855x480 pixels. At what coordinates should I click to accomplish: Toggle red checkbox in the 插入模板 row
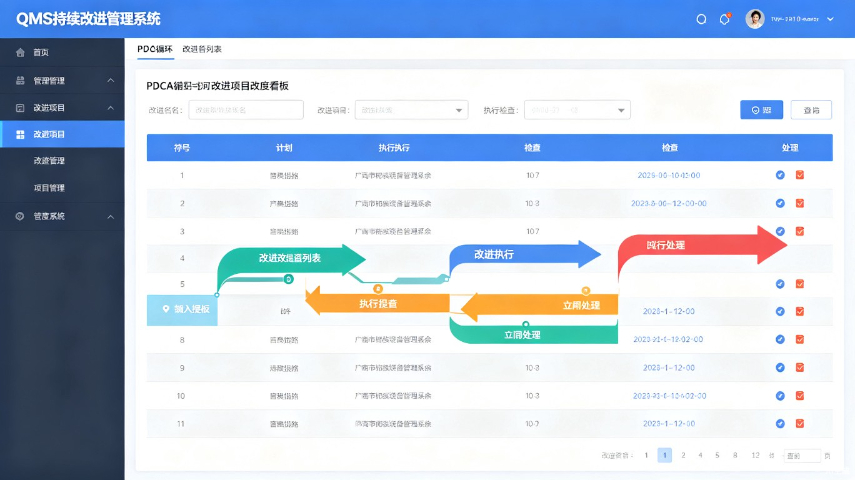point(800,311)
